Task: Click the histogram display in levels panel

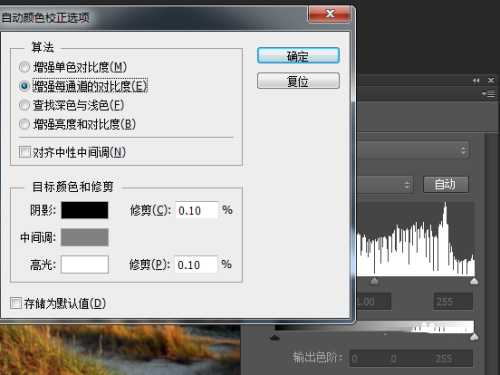Action: pos(416,239)
